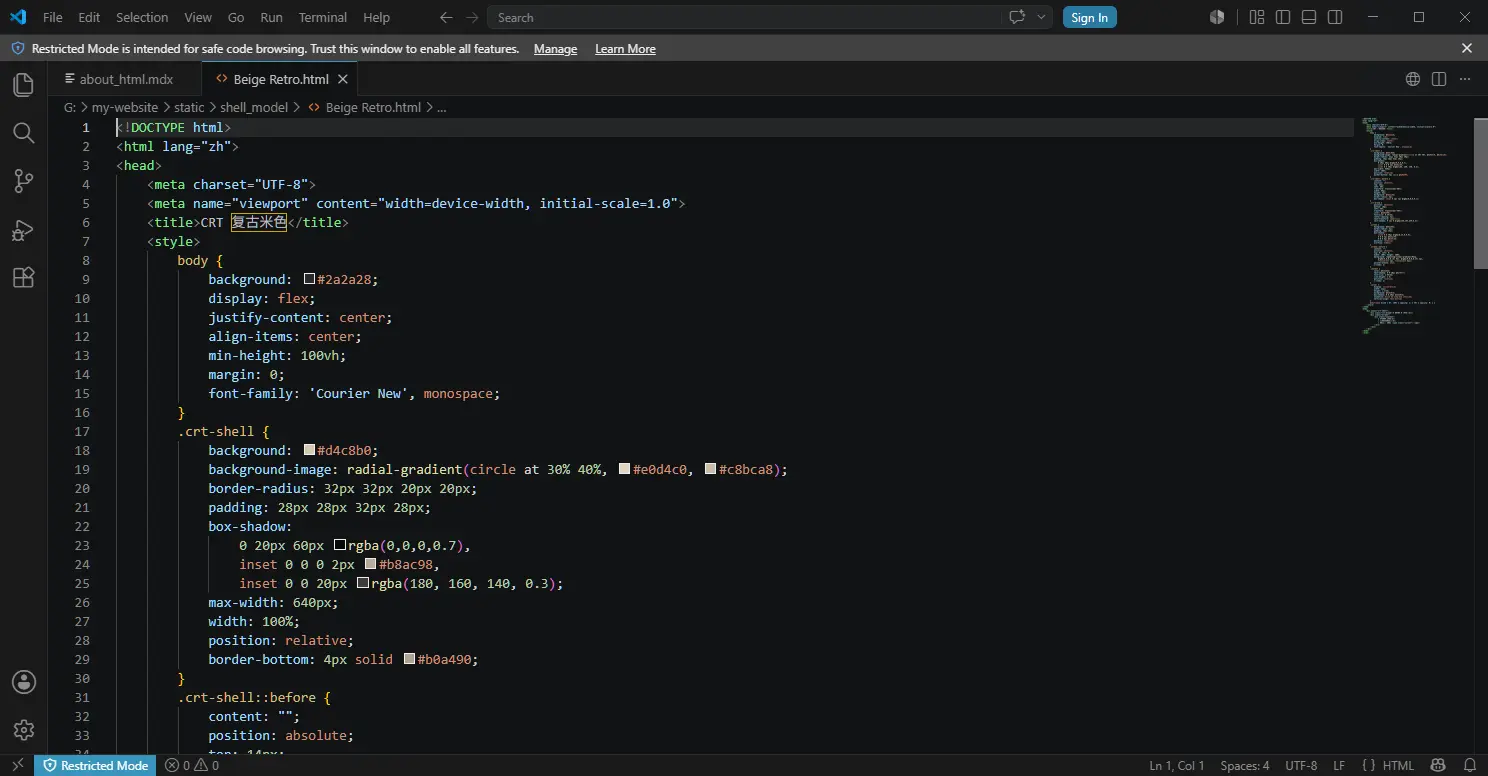Open Copilot chat from title bar
The width and height of the screenshot is (1488, 776).
(1018, 17)
